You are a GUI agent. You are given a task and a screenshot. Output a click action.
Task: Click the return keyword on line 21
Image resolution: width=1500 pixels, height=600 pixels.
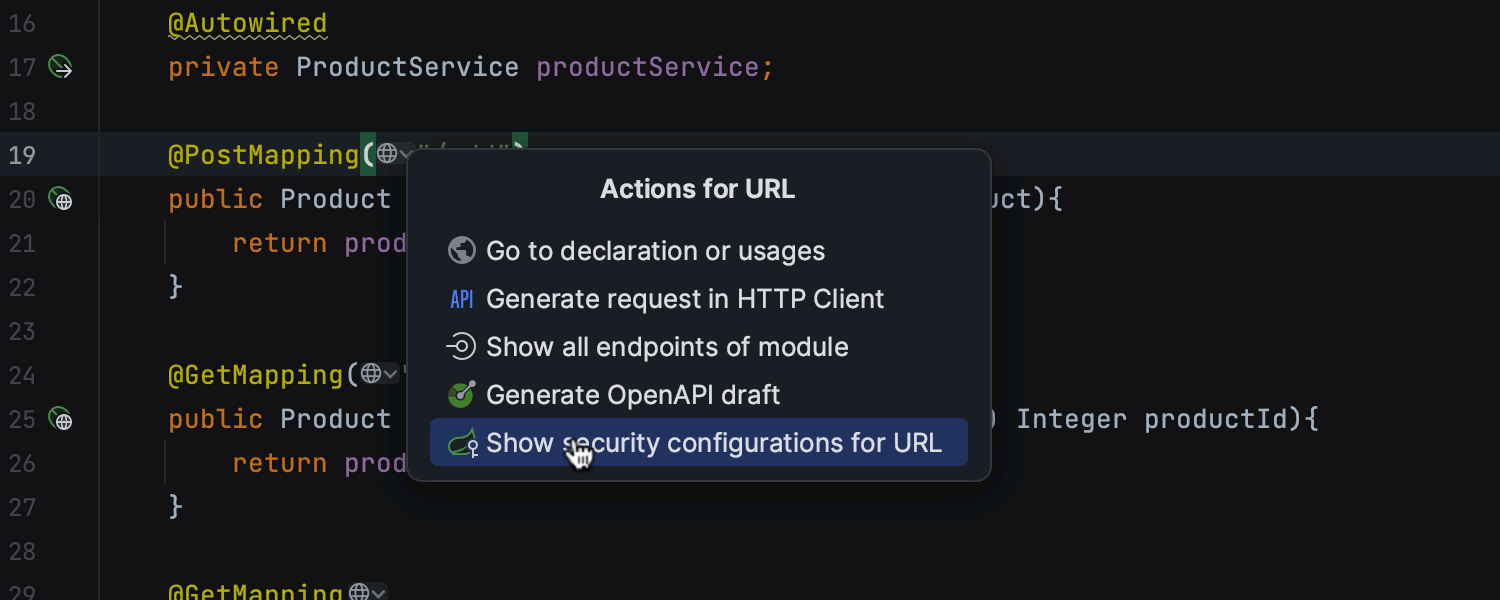click(x=279, y=243)
